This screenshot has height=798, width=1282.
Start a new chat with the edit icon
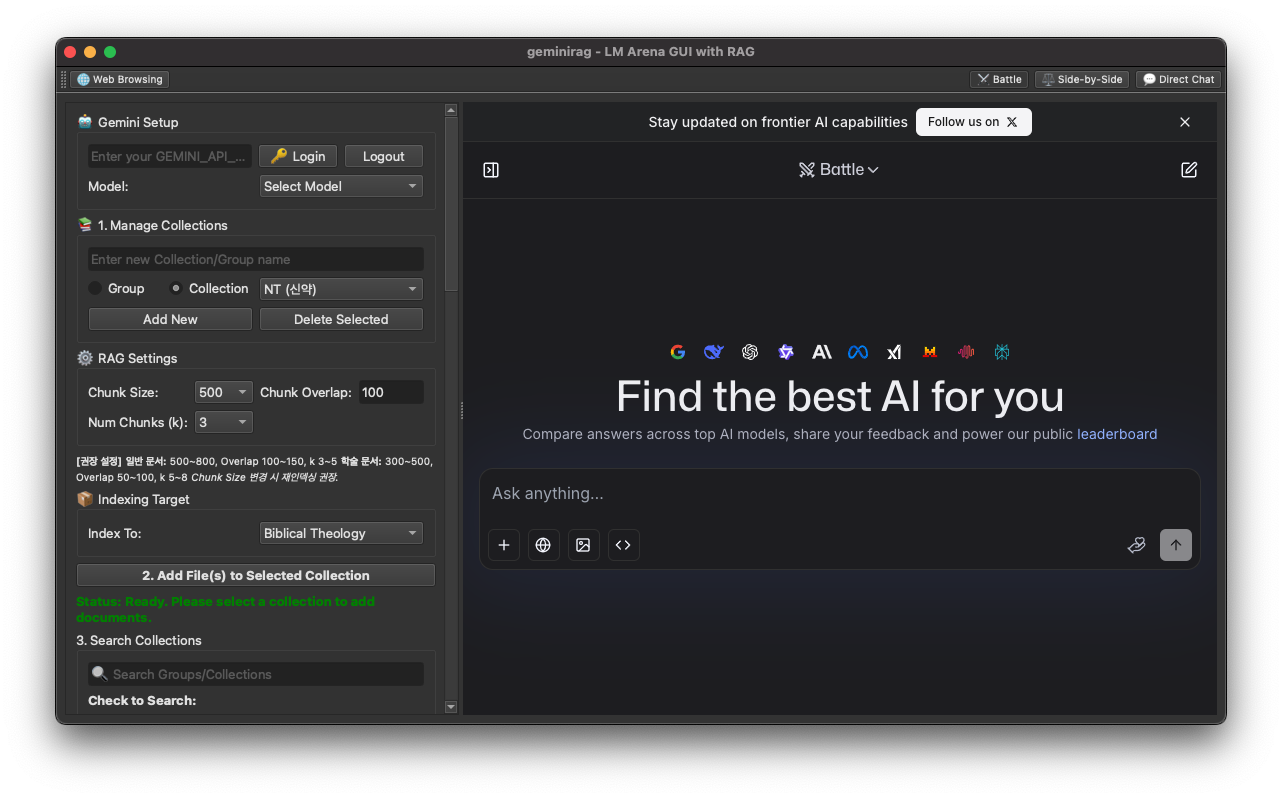(1189, 170)
